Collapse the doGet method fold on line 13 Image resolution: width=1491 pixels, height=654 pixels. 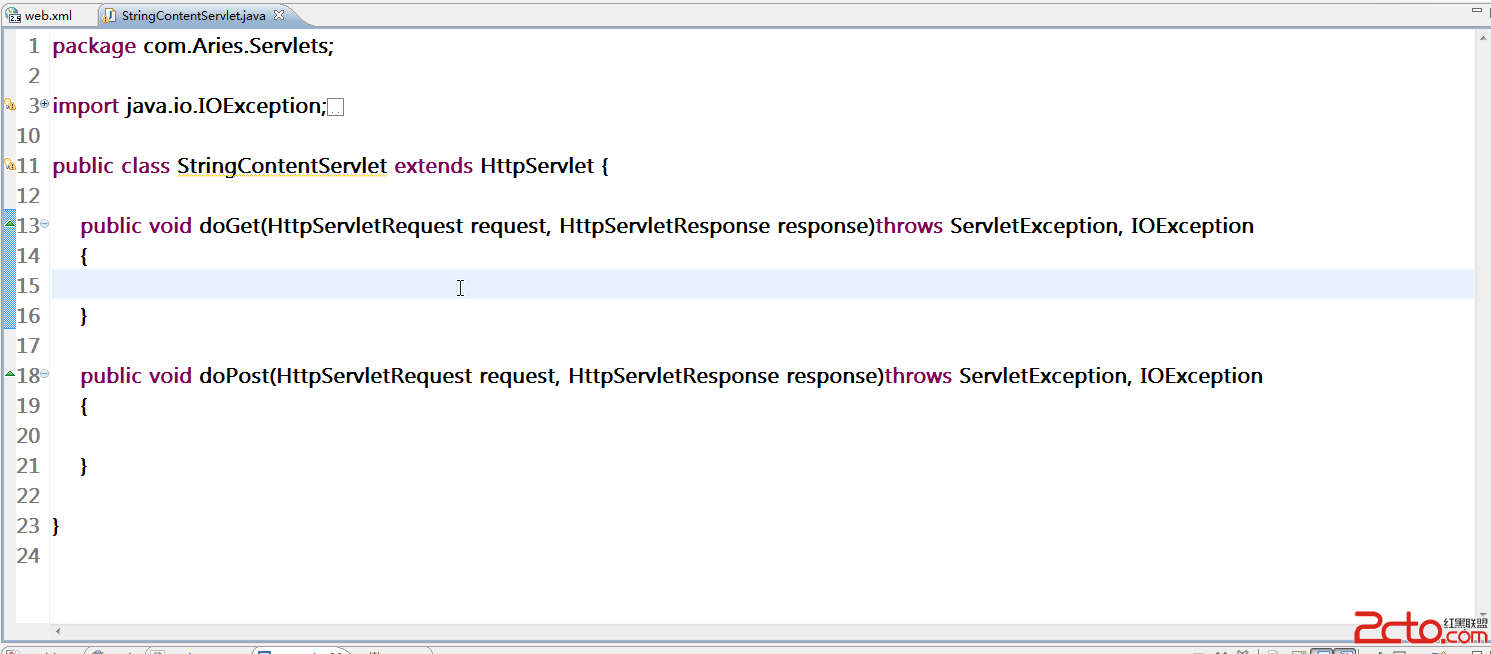coord(44,224)
